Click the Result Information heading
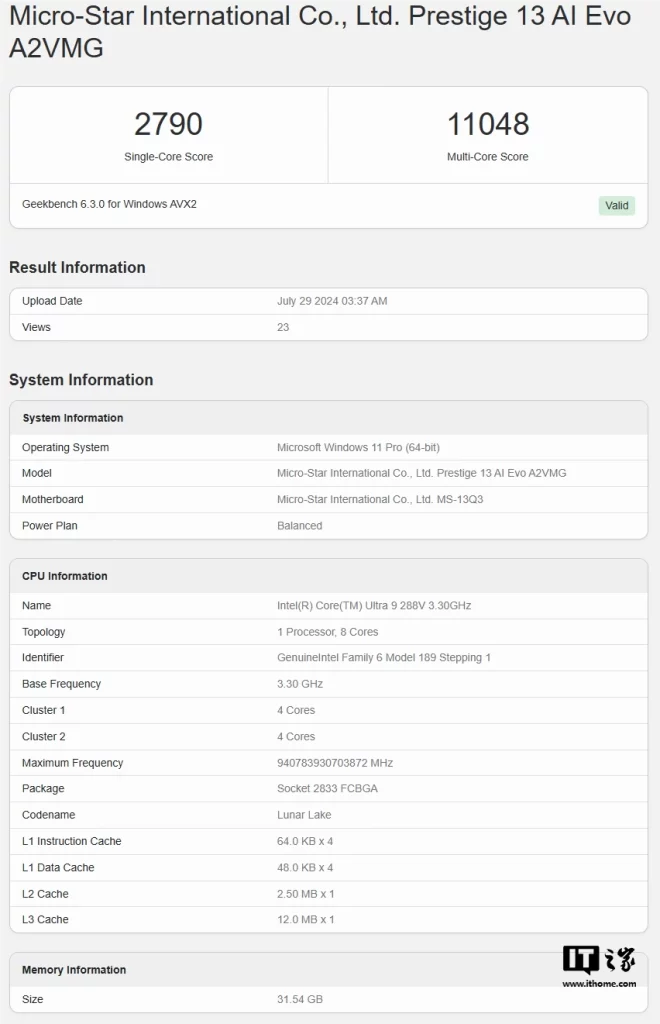 click(x=77, y=267)
